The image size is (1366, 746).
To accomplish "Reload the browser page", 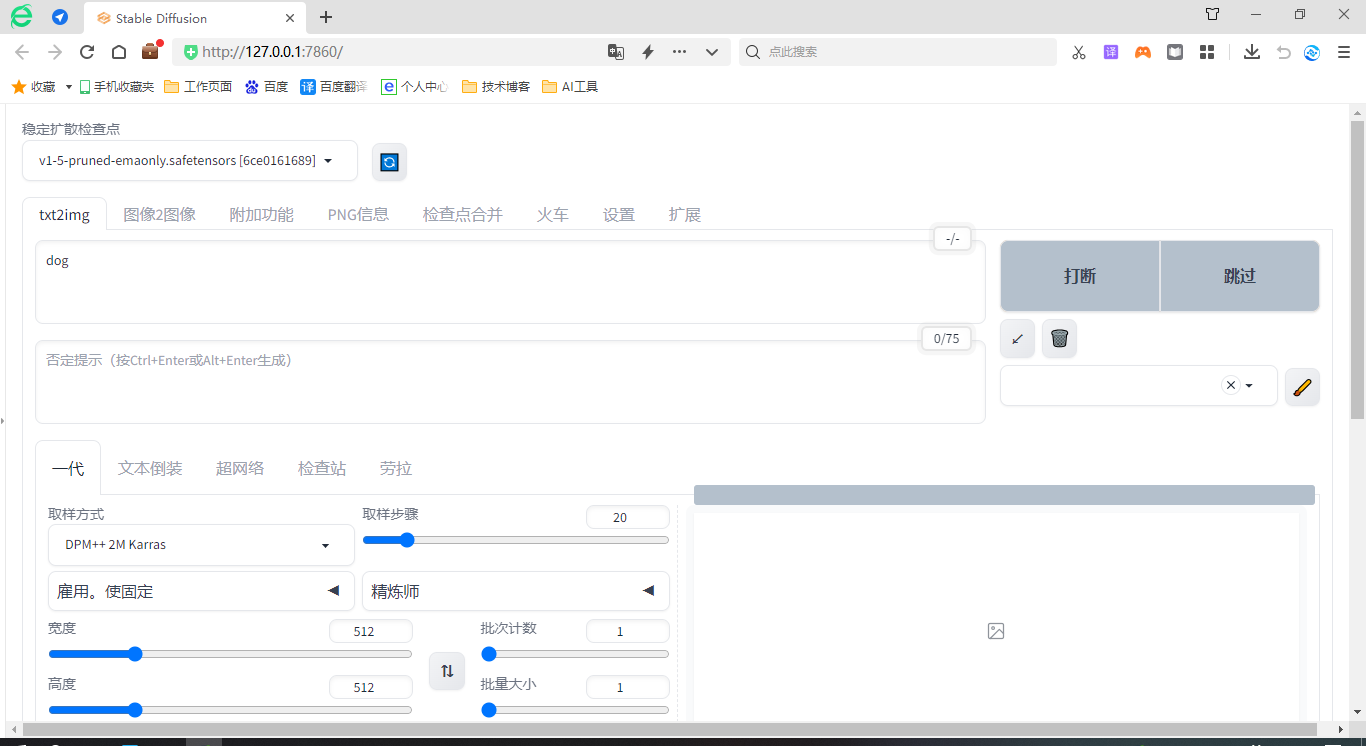I will tap(87, 52).
